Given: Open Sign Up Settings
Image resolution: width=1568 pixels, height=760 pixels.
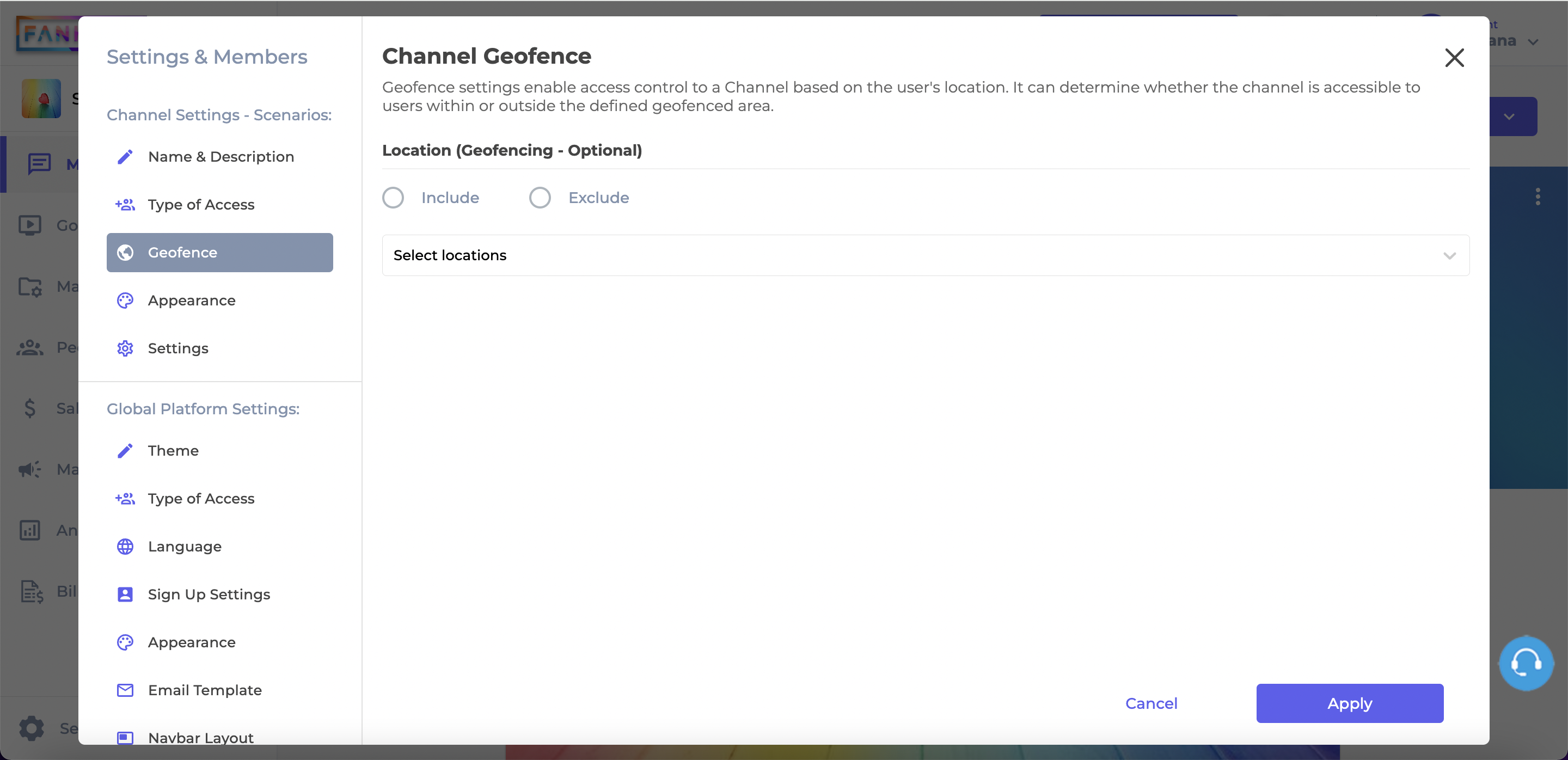Looking at the screenshot, I should (x=220, y=594).
